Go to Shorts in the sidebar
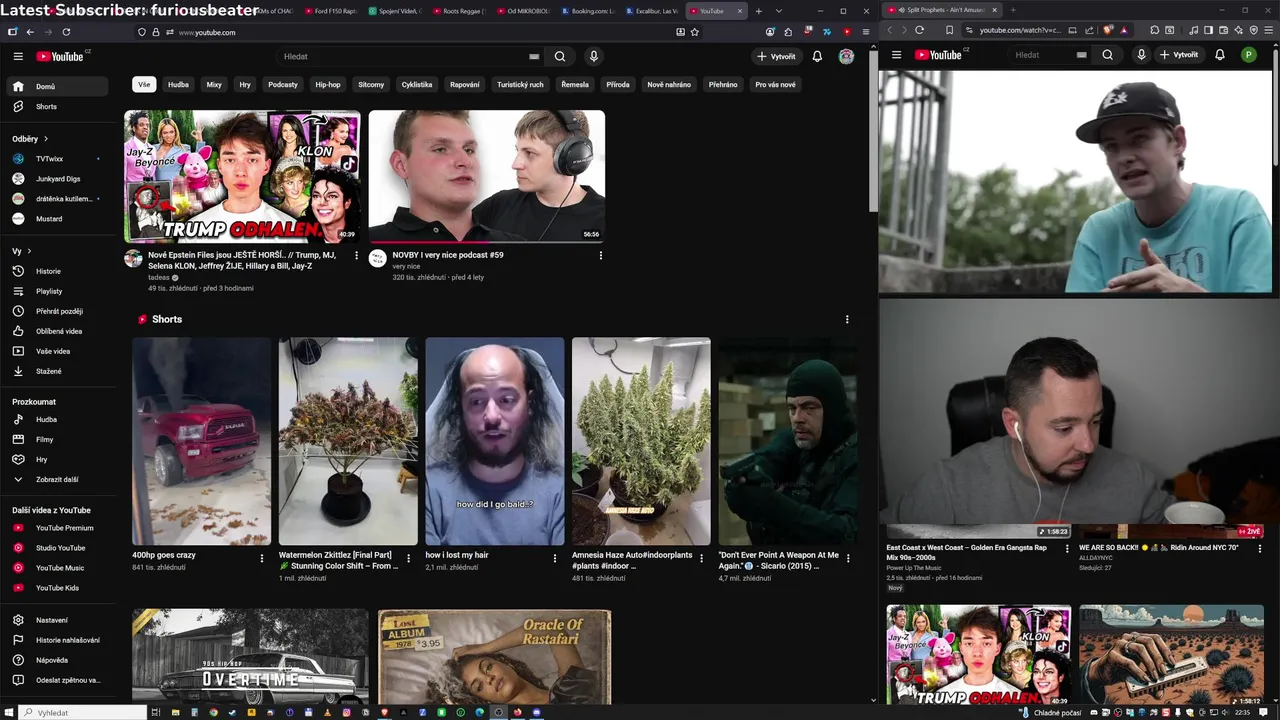The width and height of the screenshot is (1280, 720). (60, 106)
